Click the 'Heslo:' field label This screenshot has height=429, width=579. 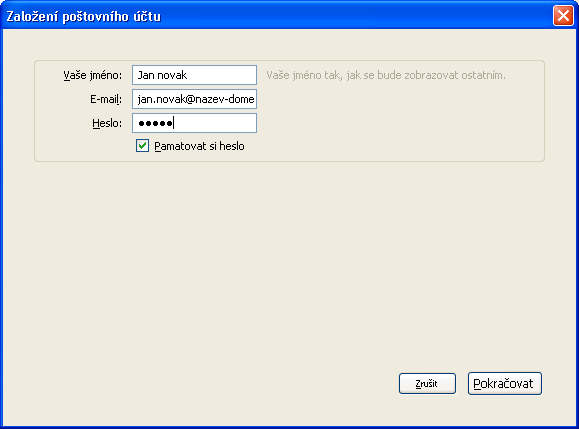(107, 123)
